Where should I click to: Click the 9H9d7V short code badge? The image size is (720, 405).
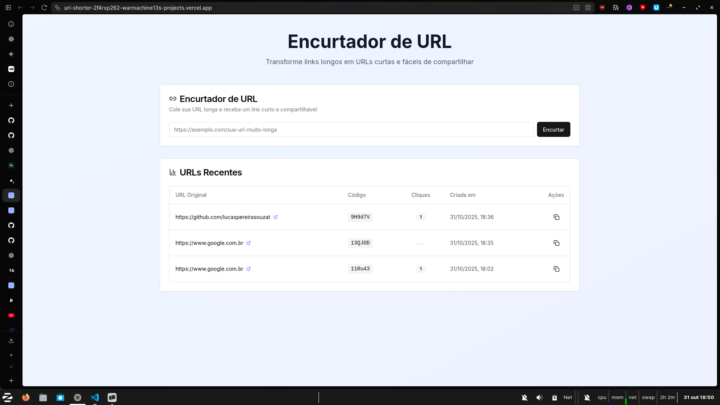tap(360, 217)
